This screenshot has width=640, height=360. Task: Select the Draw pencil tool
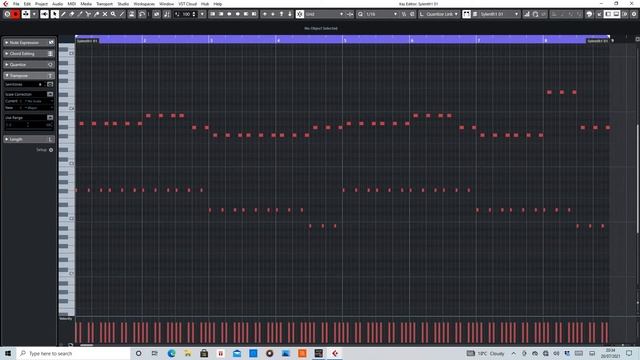(x=63, y=14)
